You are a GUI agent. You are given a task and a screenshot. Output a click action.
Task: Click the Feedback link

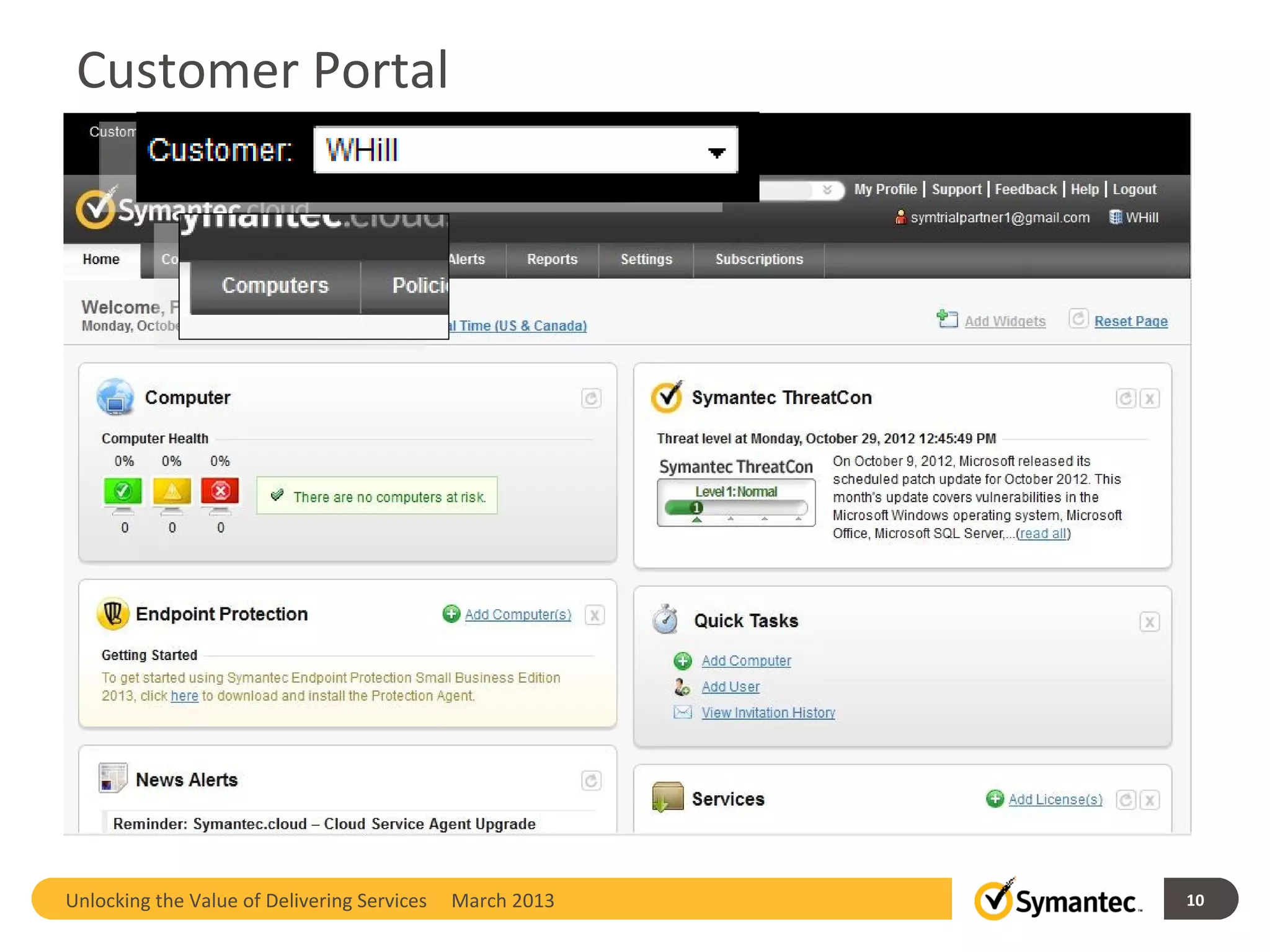(x=1026, y=190)
